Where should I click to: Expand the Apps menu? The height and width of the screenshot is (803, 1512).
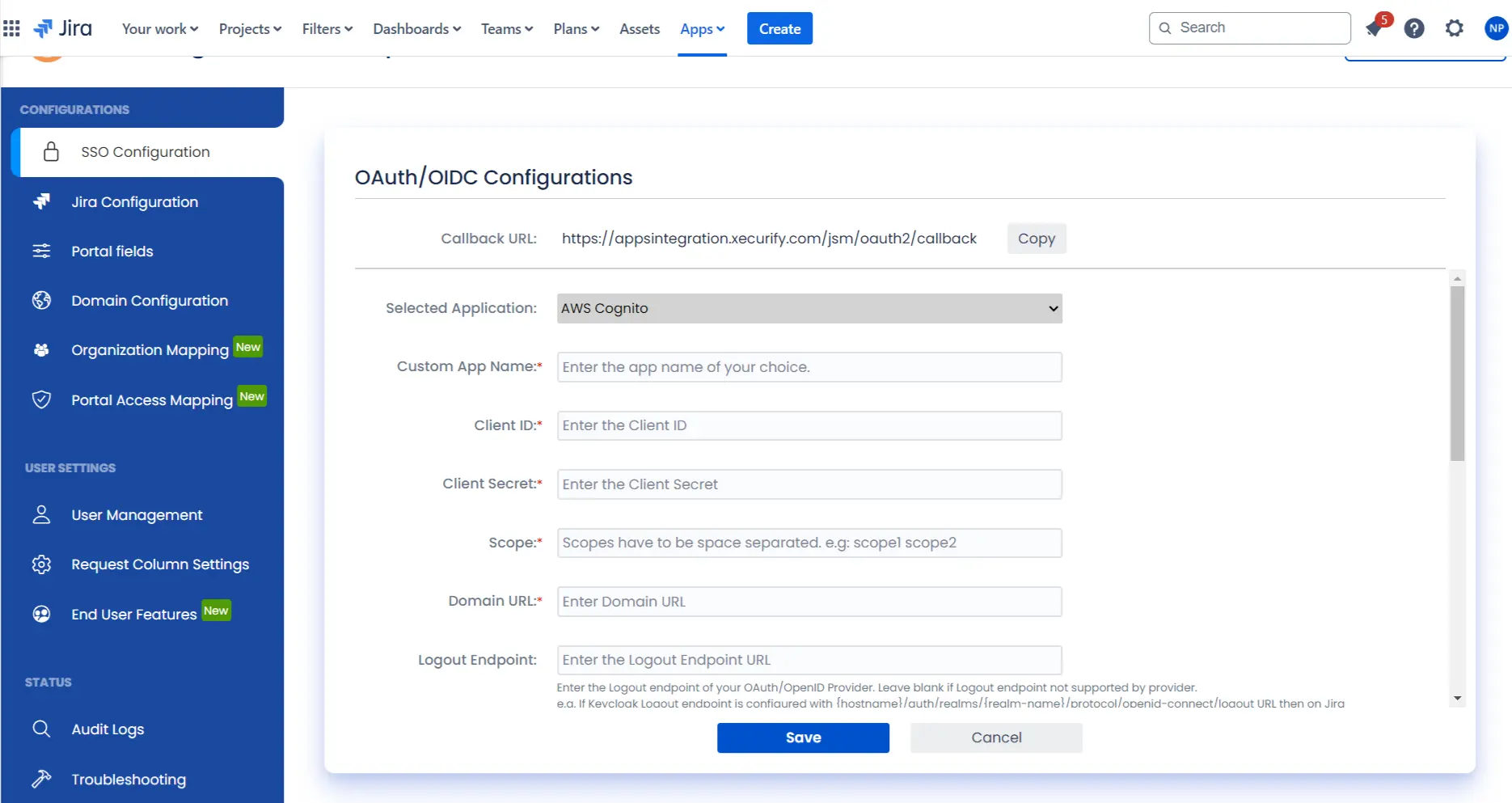click(702, 29)
